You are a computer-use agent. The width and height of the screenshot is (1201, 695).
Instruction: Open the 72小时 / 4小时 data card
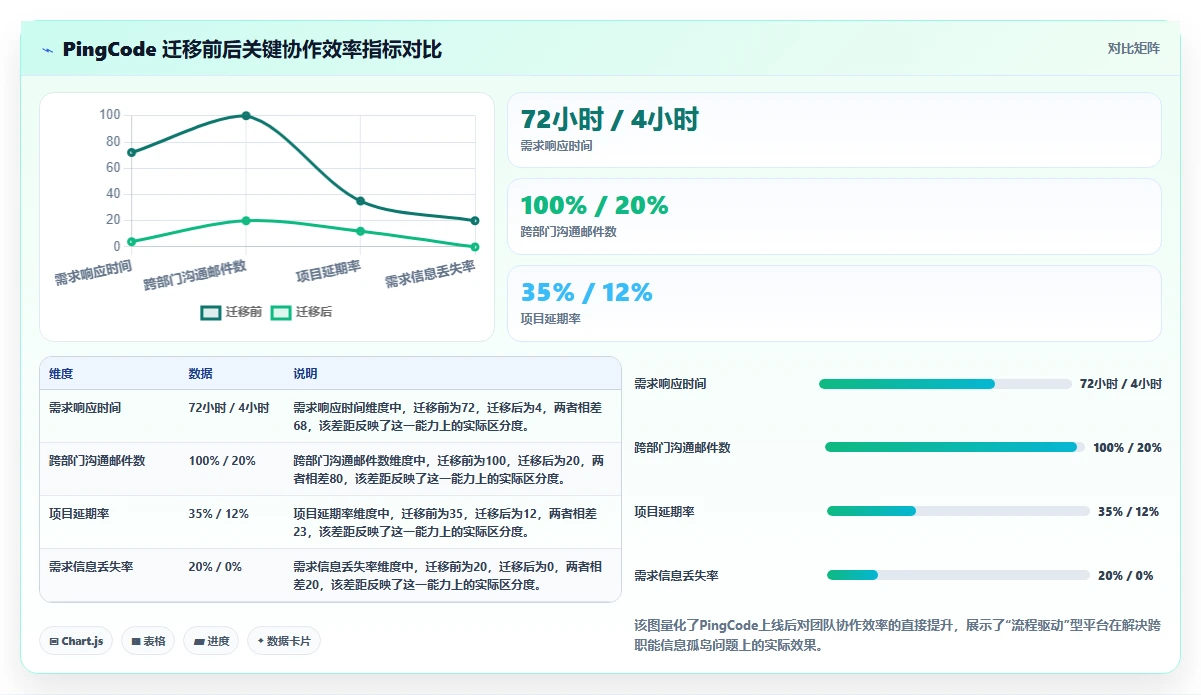[834, 130]
